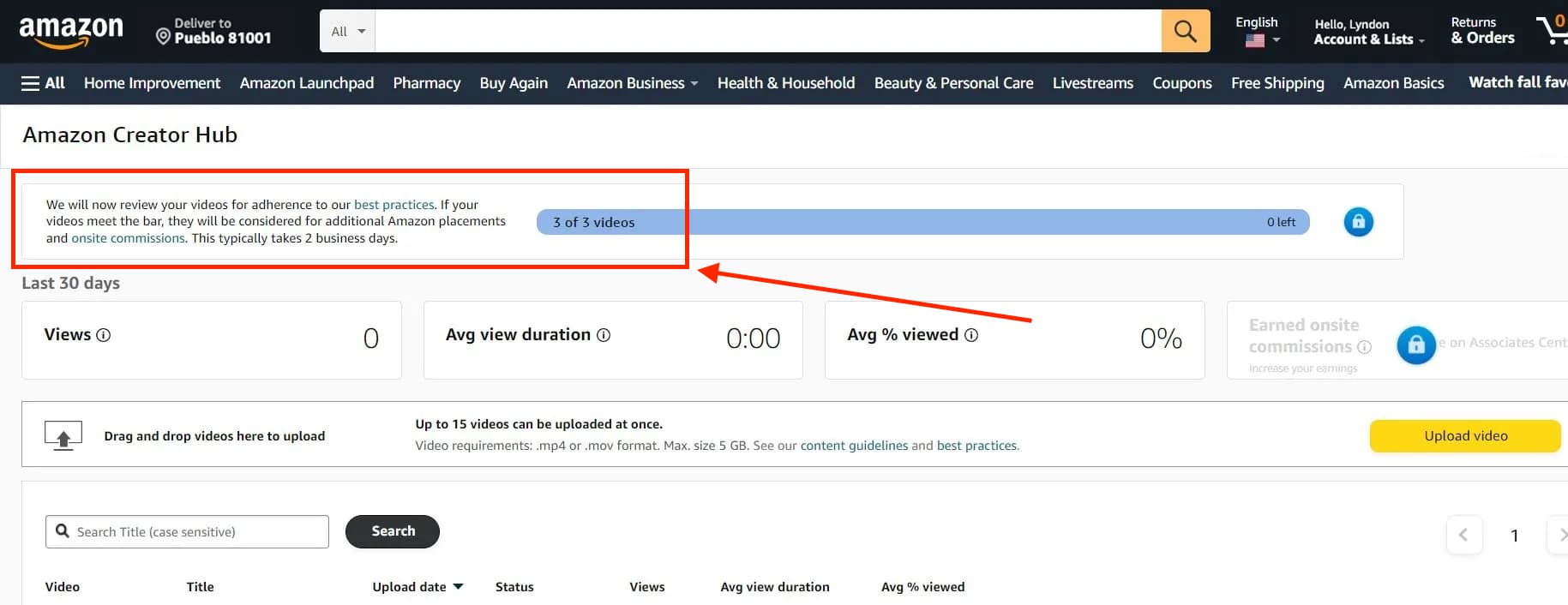This screenshot has height=605, width=1568.
Task: Open Free Shipping navigation link
Action: [1277, 83]
